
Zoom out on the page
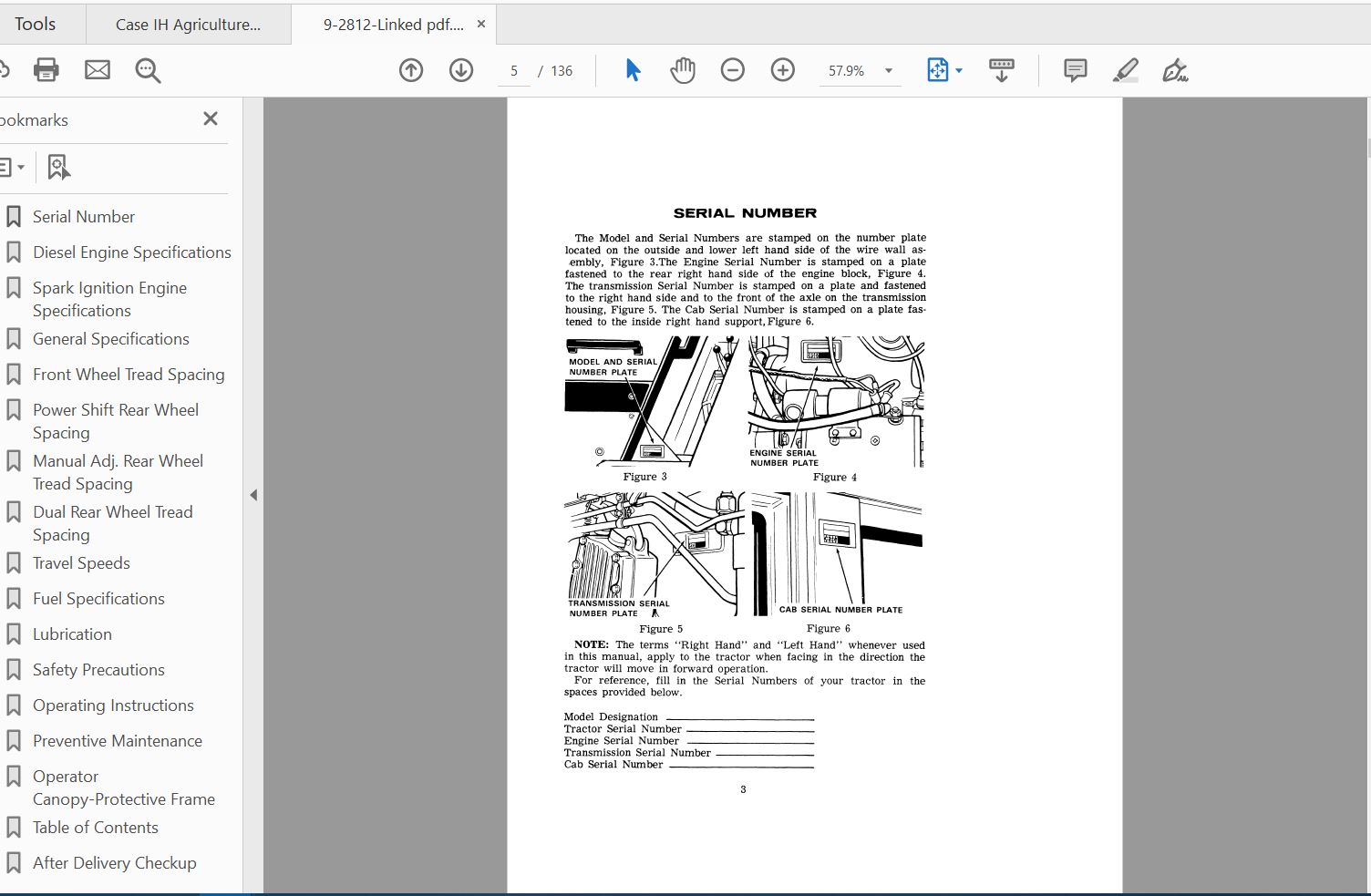coord(732,69)
